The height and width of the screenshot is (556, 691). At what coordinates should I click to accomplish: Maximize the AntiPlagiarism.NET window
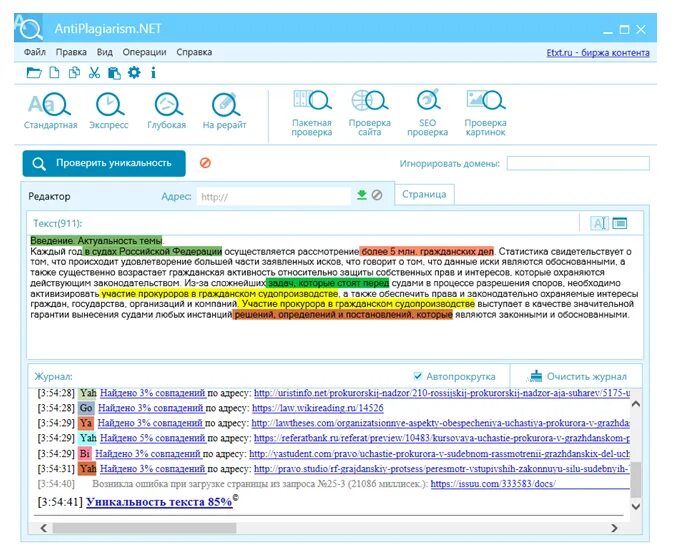click(624, 30)
